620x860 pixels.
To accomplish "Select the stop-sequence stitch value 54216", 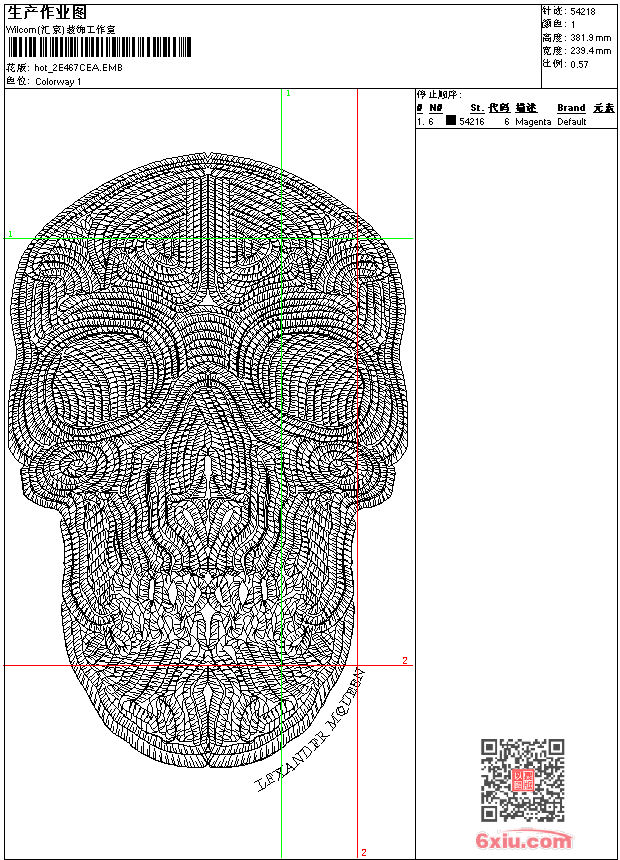I will 472,122.
